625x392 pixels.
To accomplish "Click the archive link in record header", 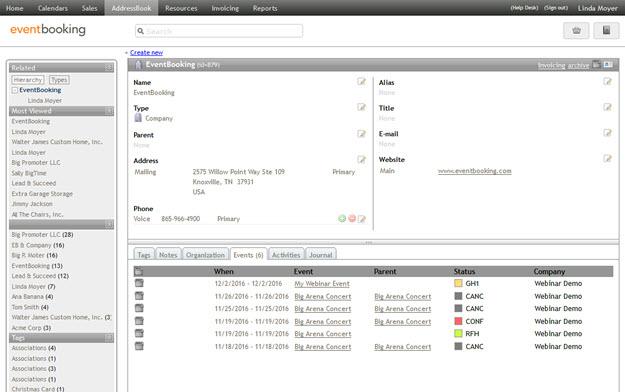I will click(x=578, y=65).
